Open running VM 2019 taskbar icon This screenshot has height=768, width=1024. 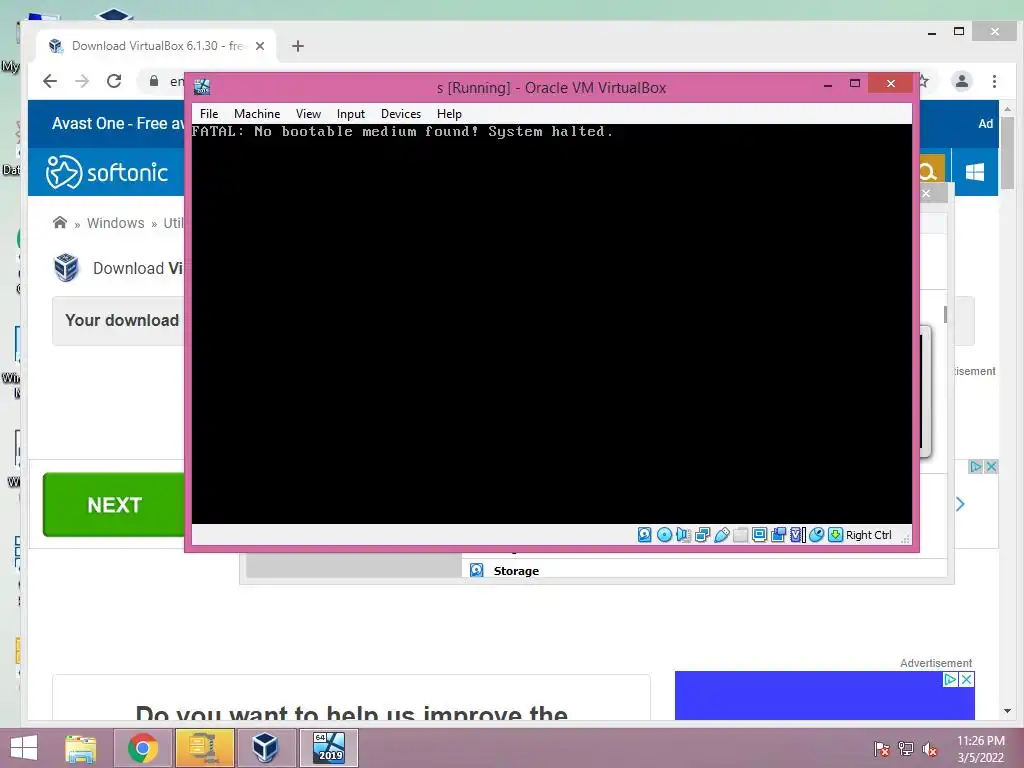tap(328, 748)
